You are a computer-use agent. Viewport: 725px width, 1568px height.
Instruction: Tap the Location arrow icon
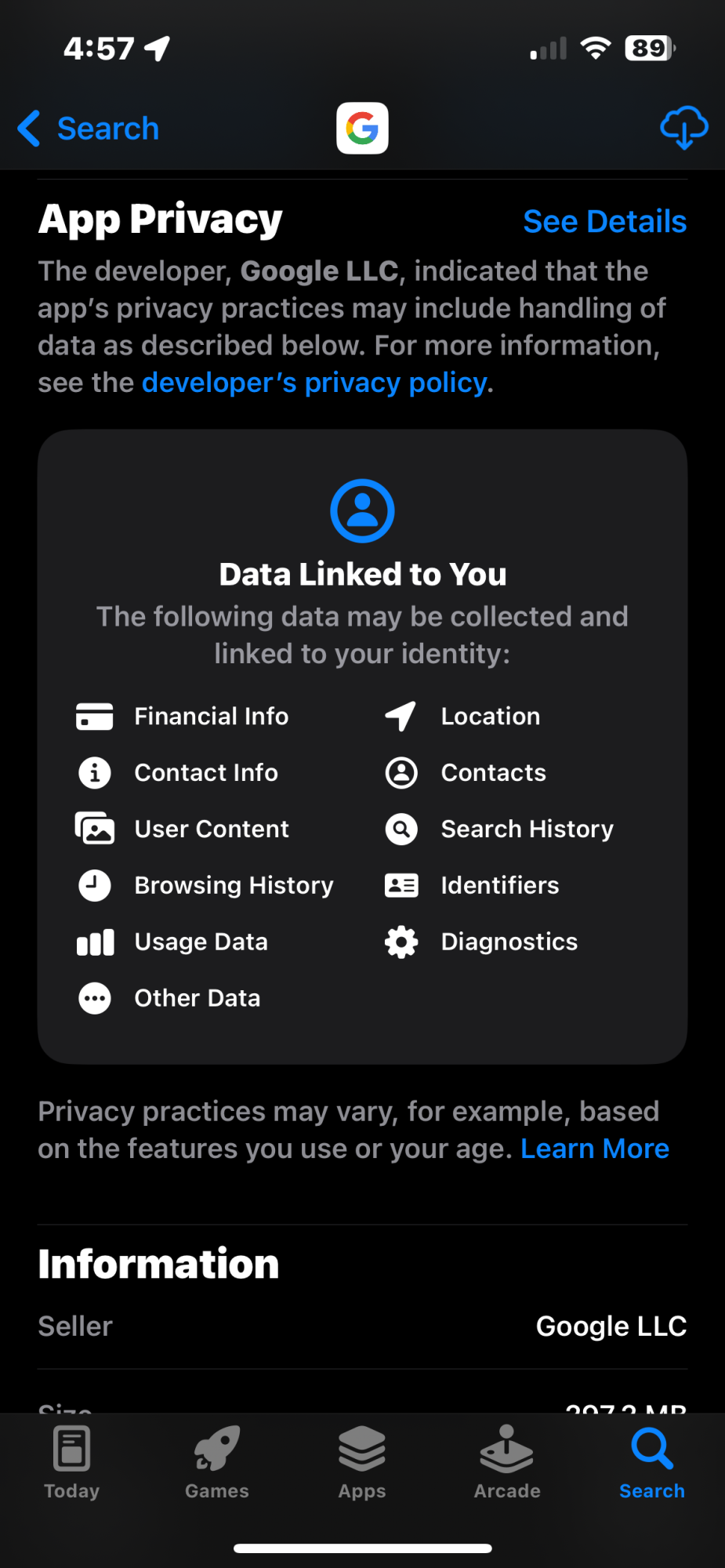tap(401, 717)
